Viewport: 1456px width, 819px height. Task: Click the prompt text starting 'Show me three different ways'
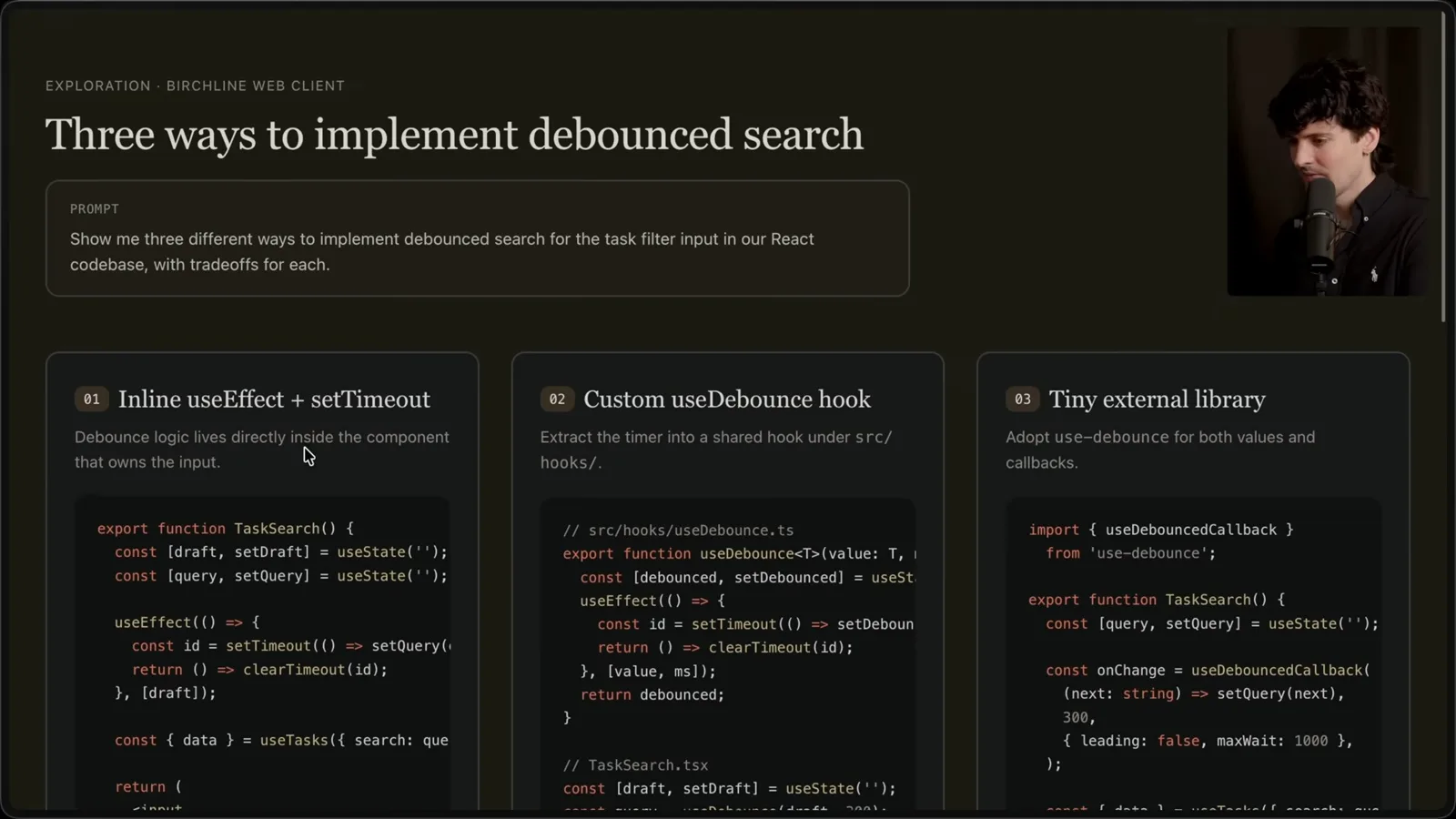(x=442, y=251)
